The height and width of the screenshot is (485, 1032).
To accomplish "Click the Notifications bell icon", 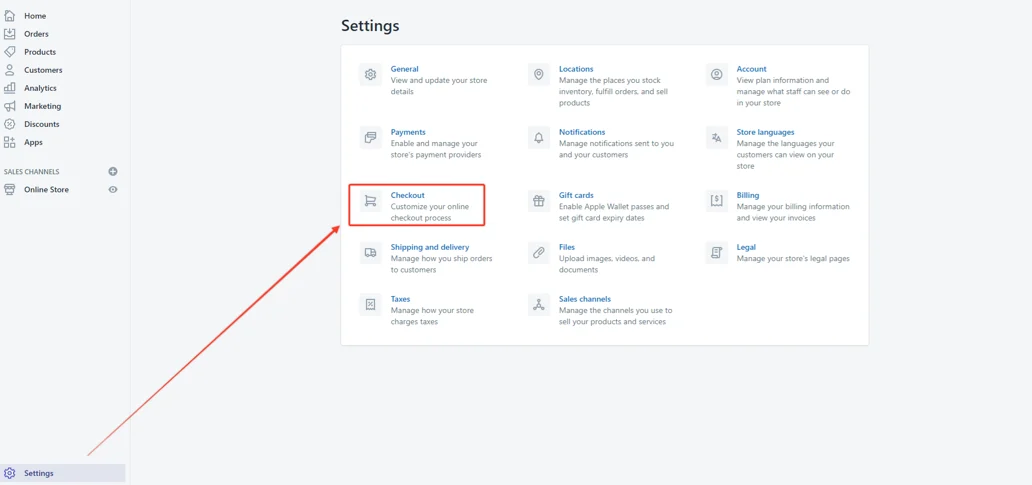I will (x=539, y=138).
